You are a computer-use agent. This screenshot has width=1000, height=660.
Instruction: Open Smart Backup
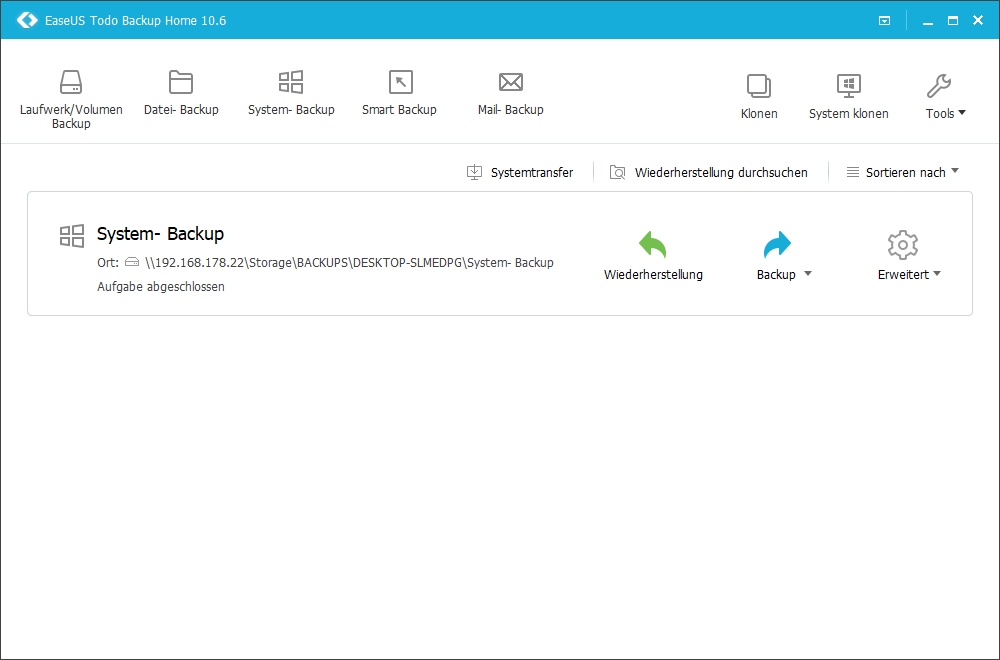(400, 93)
